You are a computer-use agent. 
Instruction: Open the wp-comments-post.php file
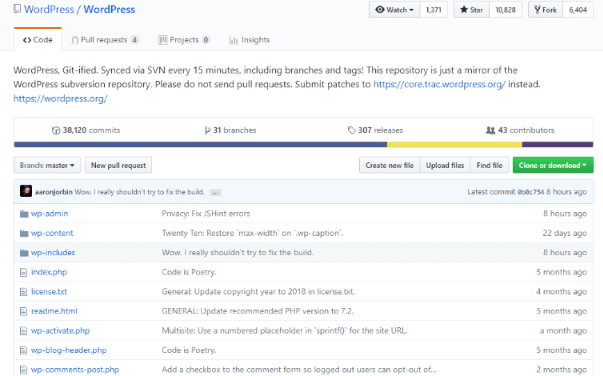click(x=75, y=370)
